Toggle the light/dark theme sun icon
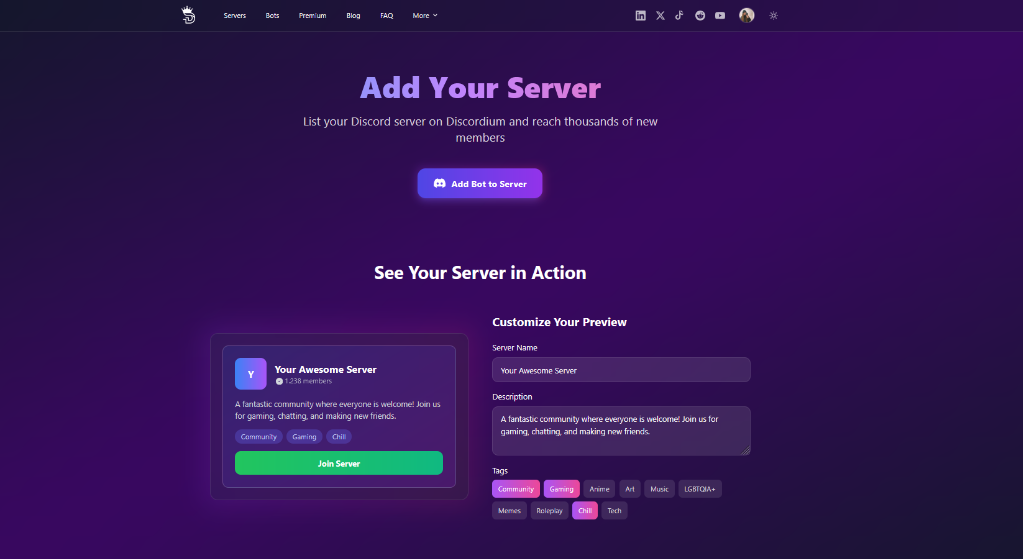The height and width of the screenshot is (559, 1023). point(774,16)
